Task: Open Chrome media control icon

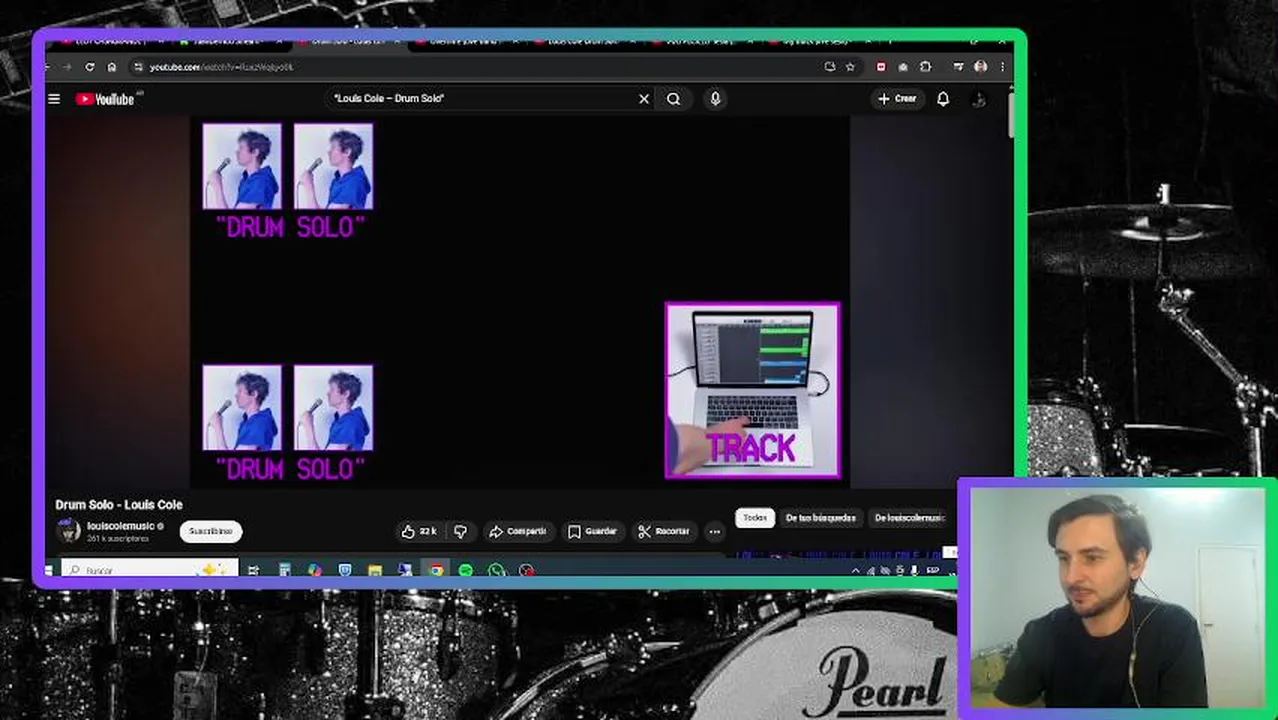Action: [958, 67]
